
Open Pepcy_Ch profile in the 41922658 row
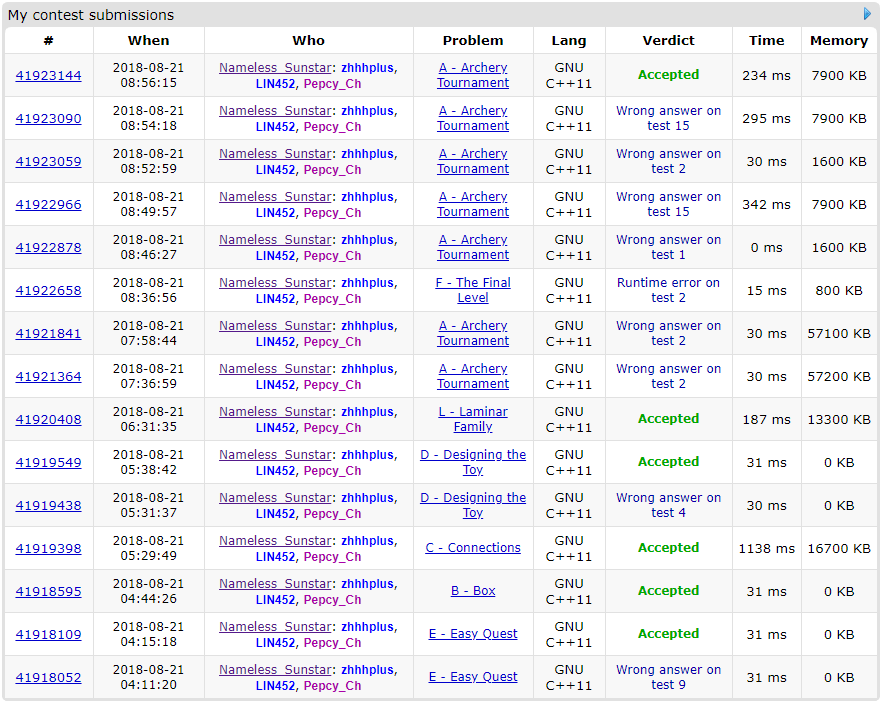[x=332, y=299]
